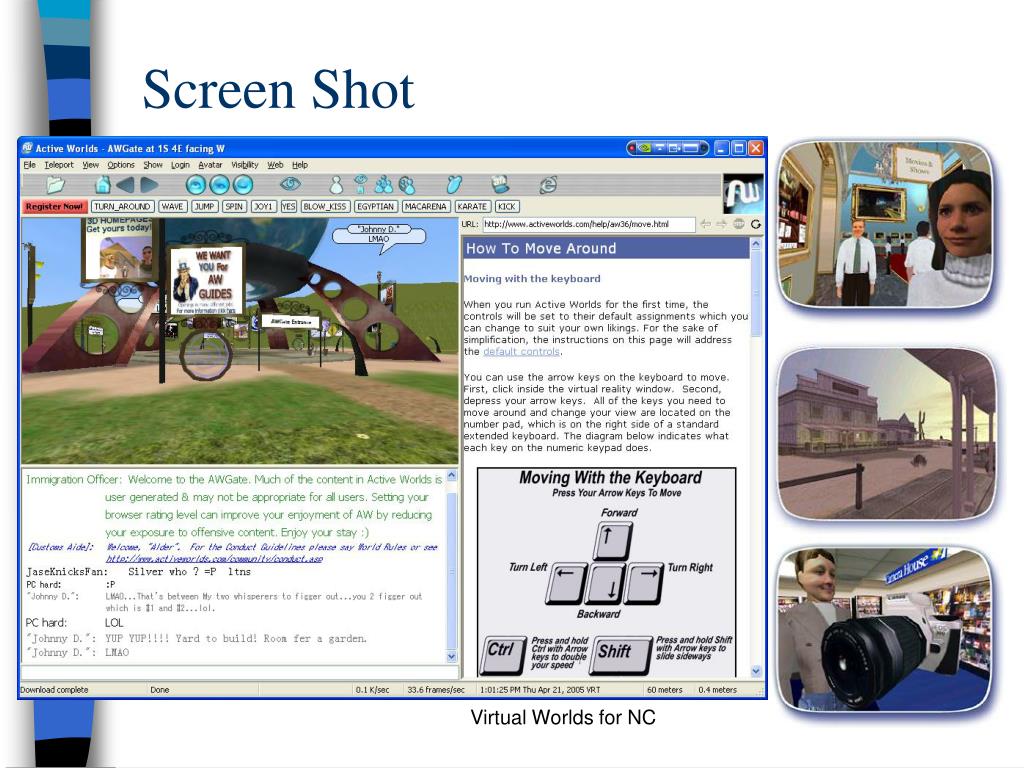Trigger the WAVE avatar gesture
The width and height of the screenshot is (1024, 768).
click(172, 206)
